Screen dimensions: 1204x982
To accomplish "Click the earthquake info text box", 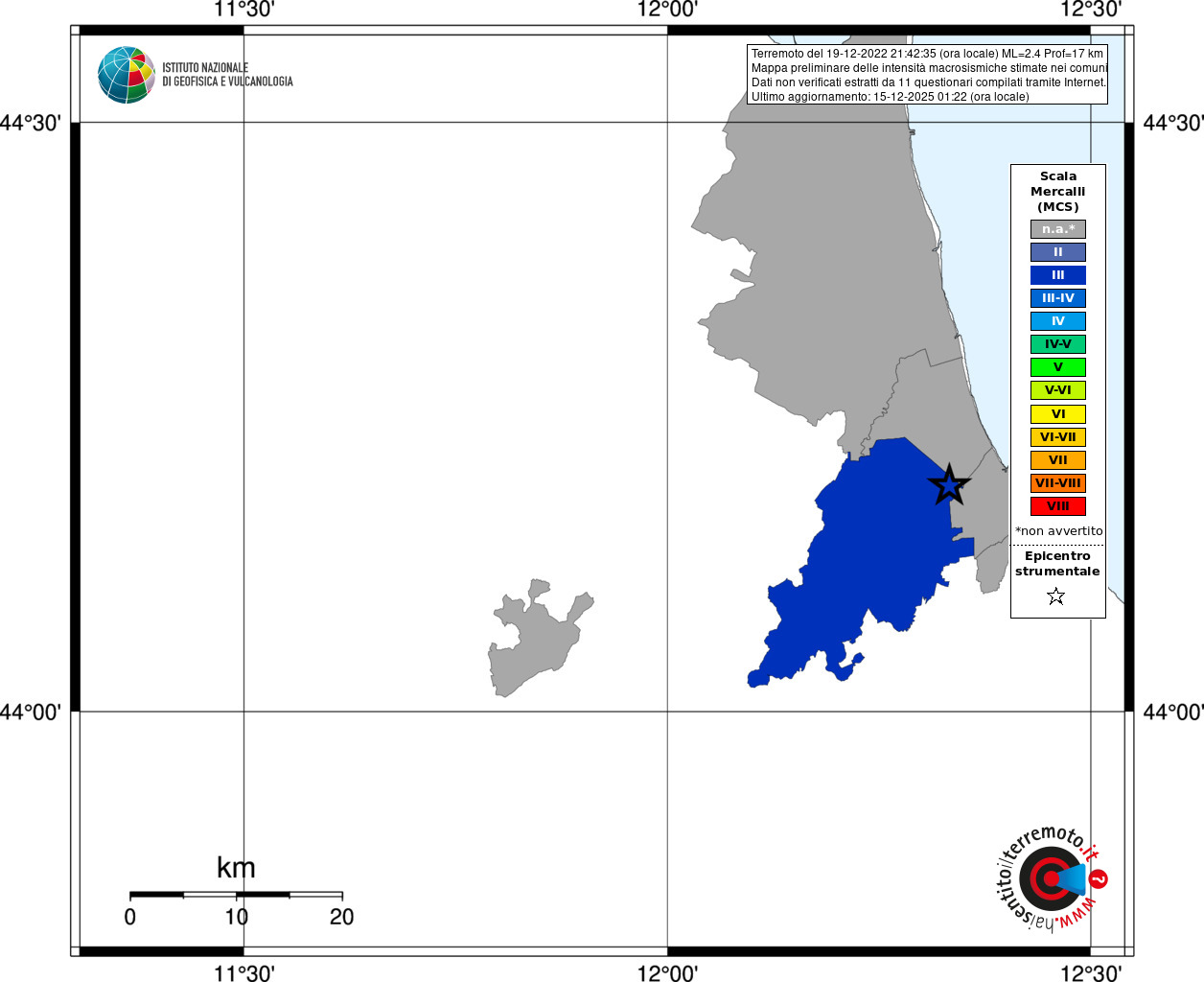I will [927, 75].
